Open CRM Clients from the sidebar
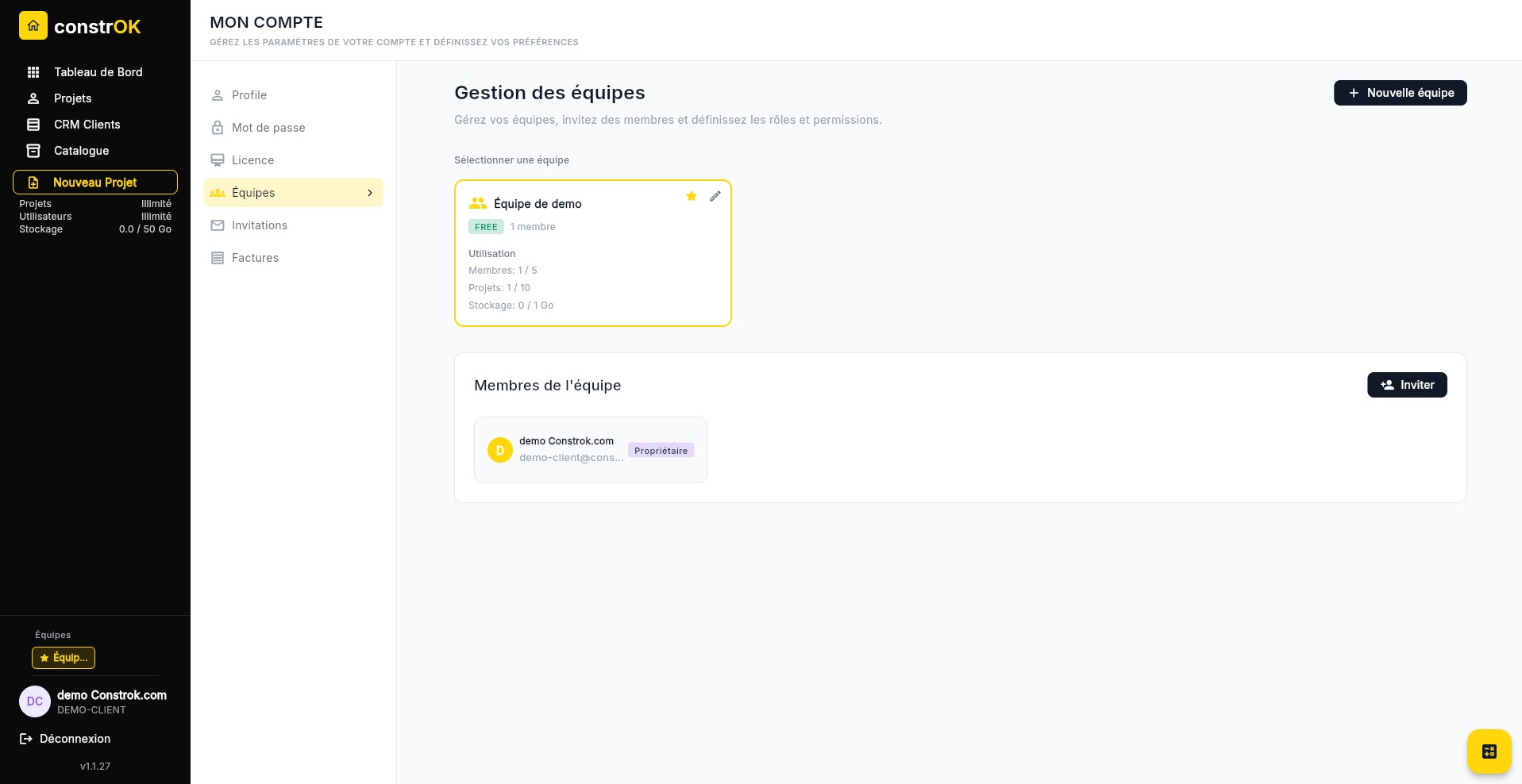 point(87,125)
